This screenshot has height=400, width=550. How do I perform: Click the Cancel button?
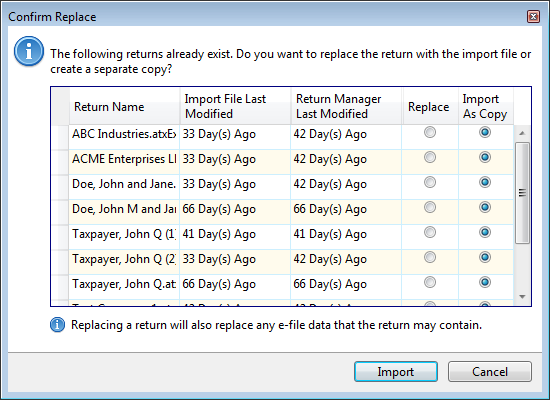490,372
